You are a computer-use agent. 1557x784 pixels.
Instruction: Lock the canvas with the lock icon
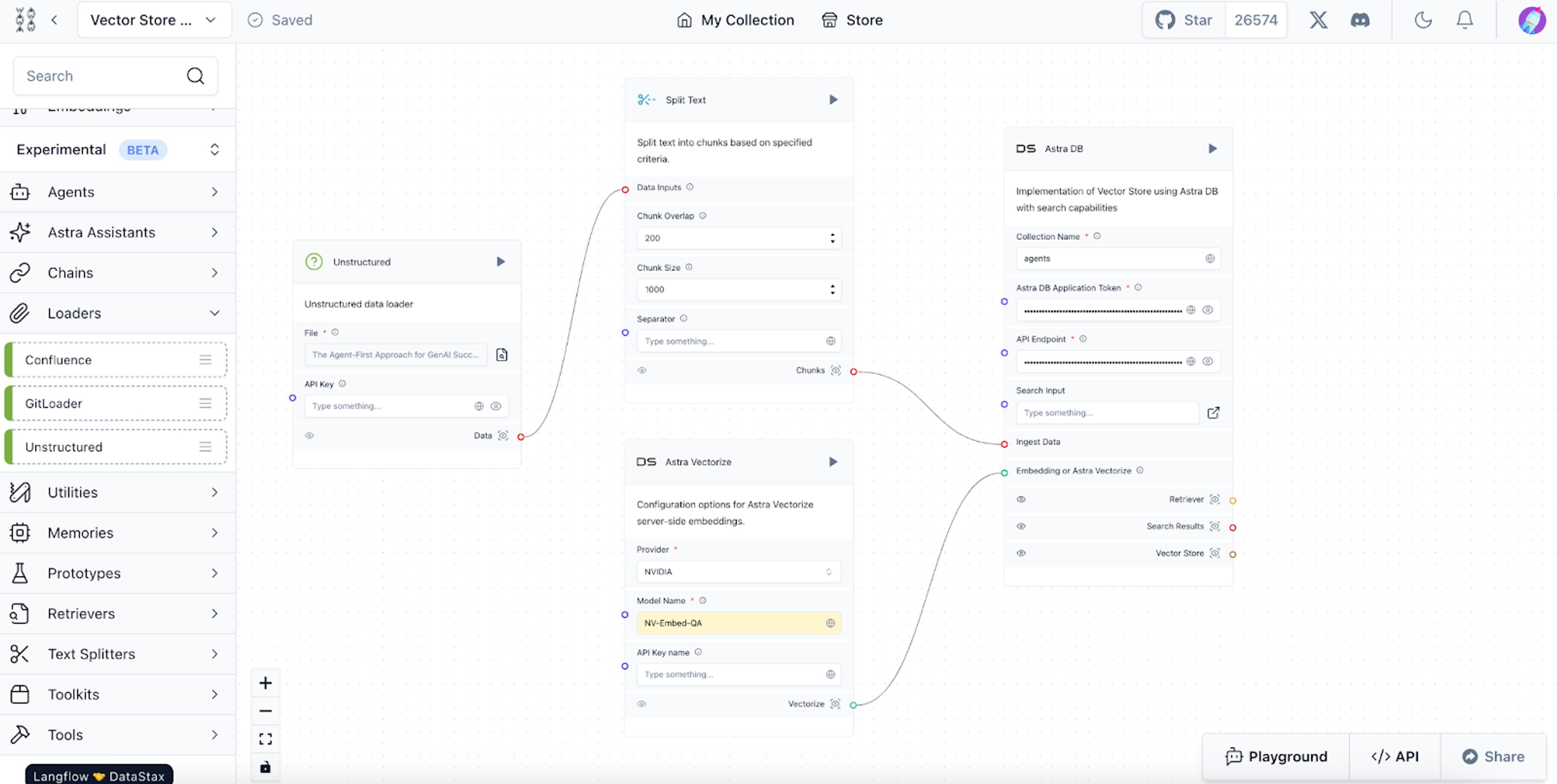point(265,767)
